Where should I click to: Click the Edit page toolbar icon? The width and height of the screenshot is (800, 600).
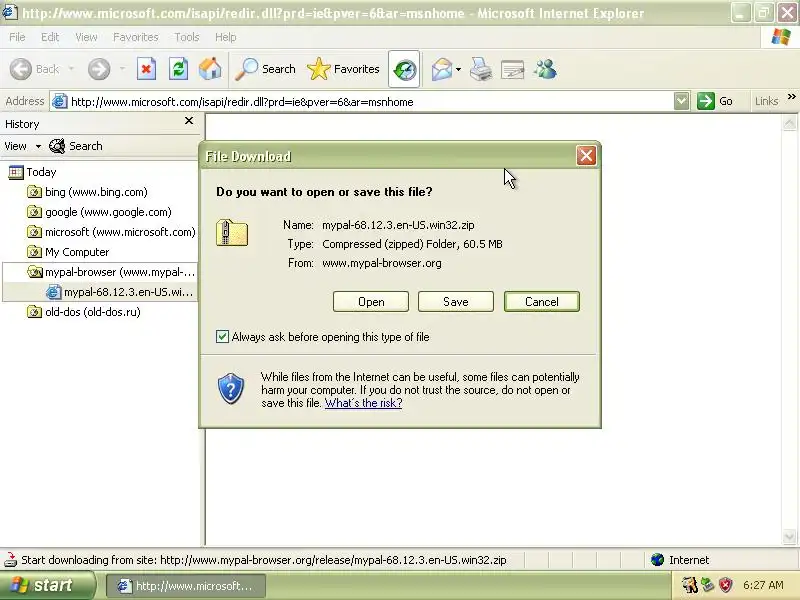tap(513, 69)
